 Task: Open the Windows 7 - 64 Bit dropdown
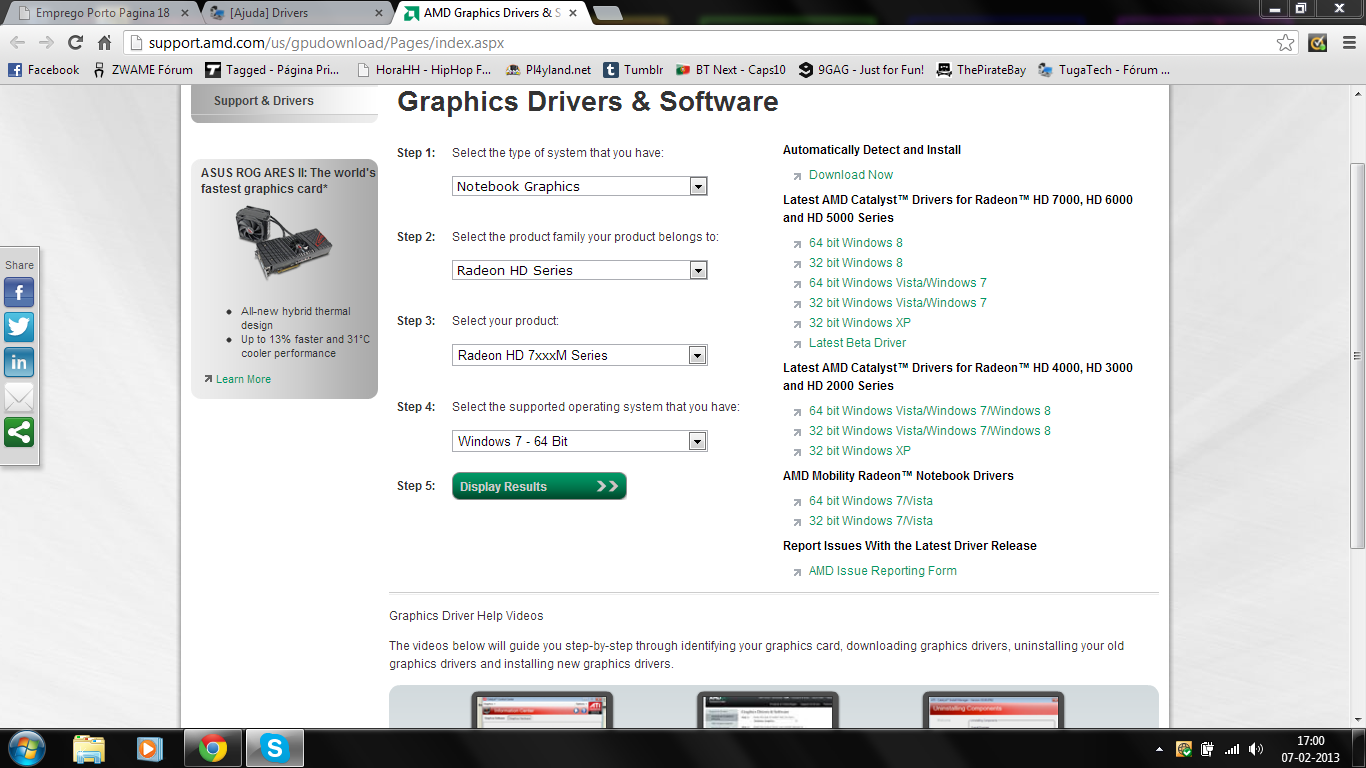(579, 441)
